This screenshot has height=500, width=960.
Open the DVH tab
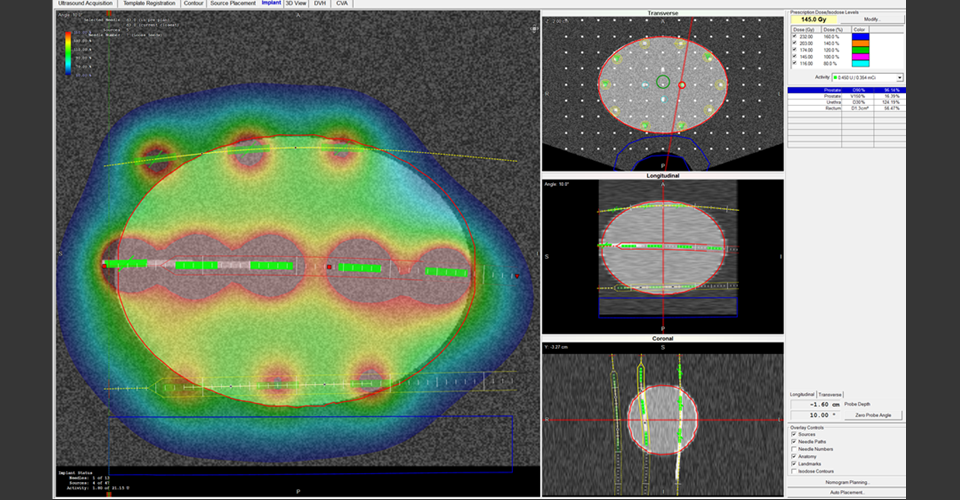pos(320,4)
